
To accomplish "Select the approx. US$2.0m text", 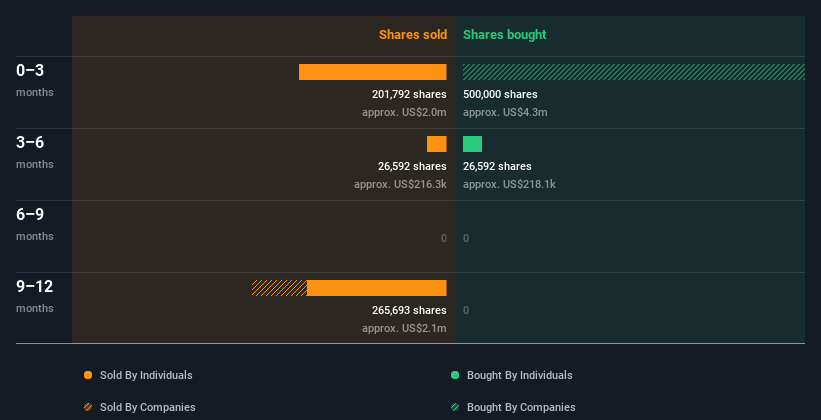I will tap(404, 112).
